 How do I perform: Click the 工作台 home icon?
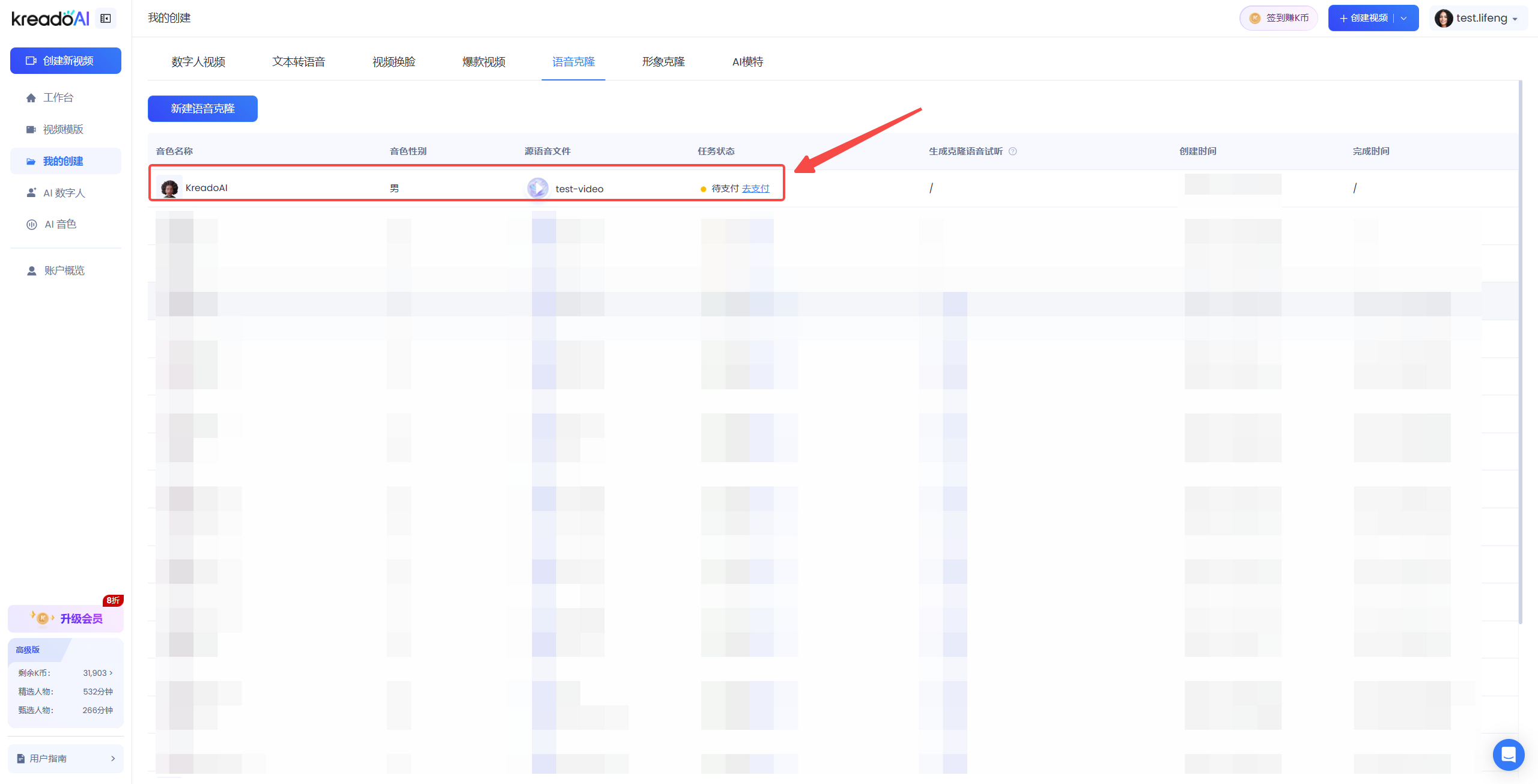(31, 98)
